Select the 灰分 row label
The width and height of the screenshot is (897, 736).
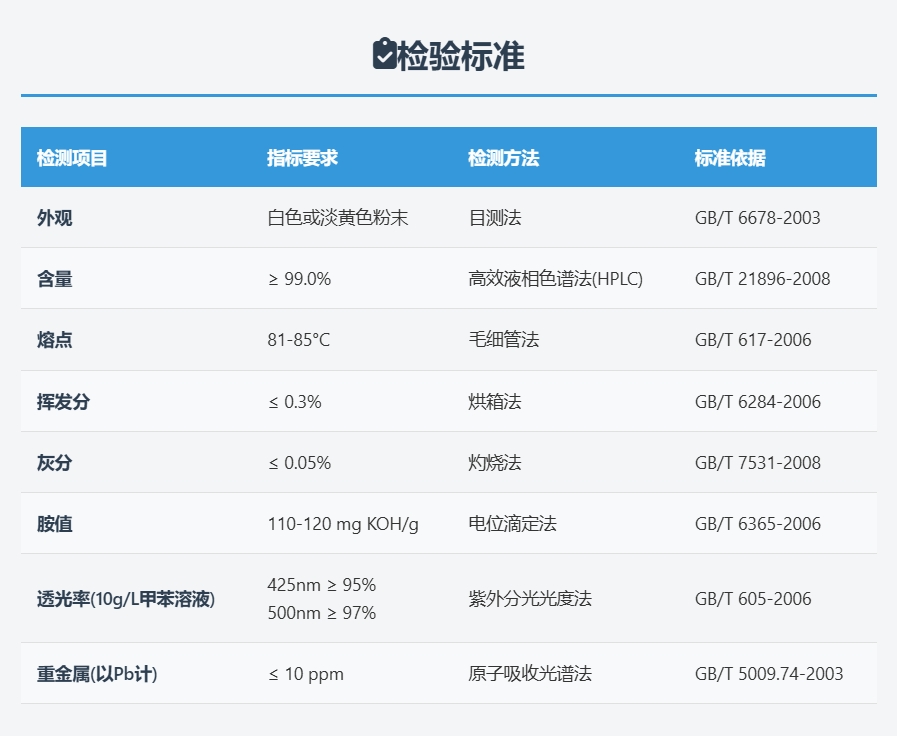pos(54,463)
